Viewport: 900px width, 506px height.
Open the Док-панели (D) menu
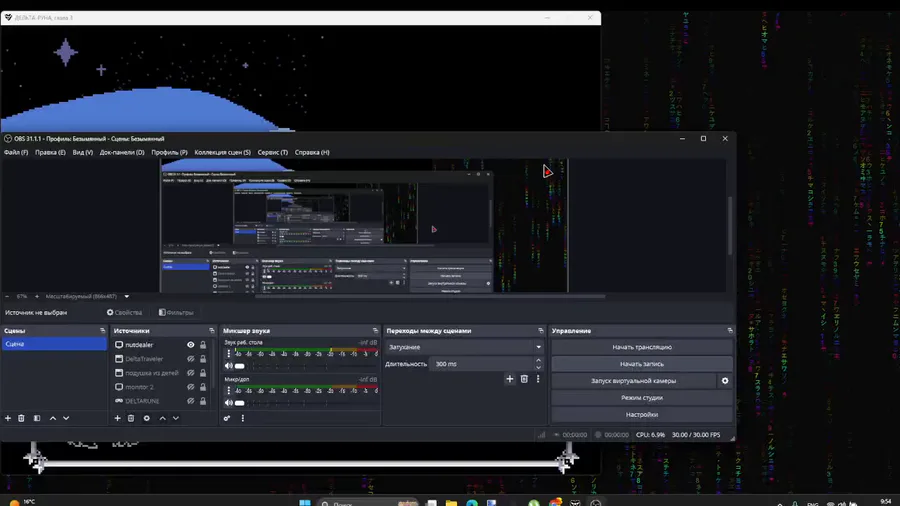(x=122, y=153)
